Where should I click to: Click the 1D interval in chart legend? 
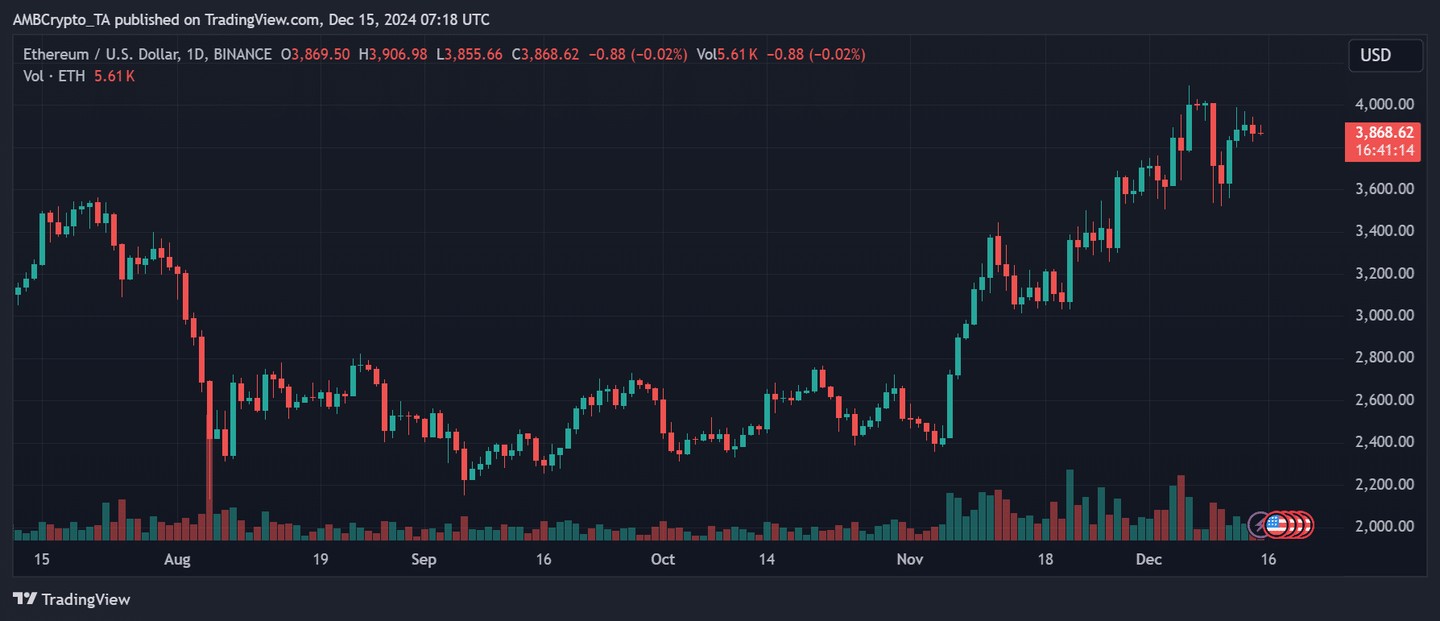193,54
